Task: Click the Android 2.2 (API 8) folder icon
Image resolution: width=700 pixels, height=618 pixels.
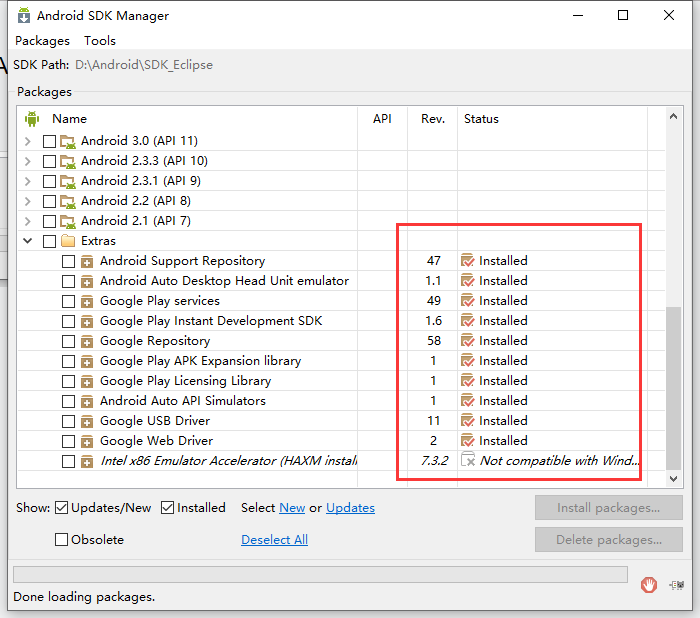Action: (68, 201)
